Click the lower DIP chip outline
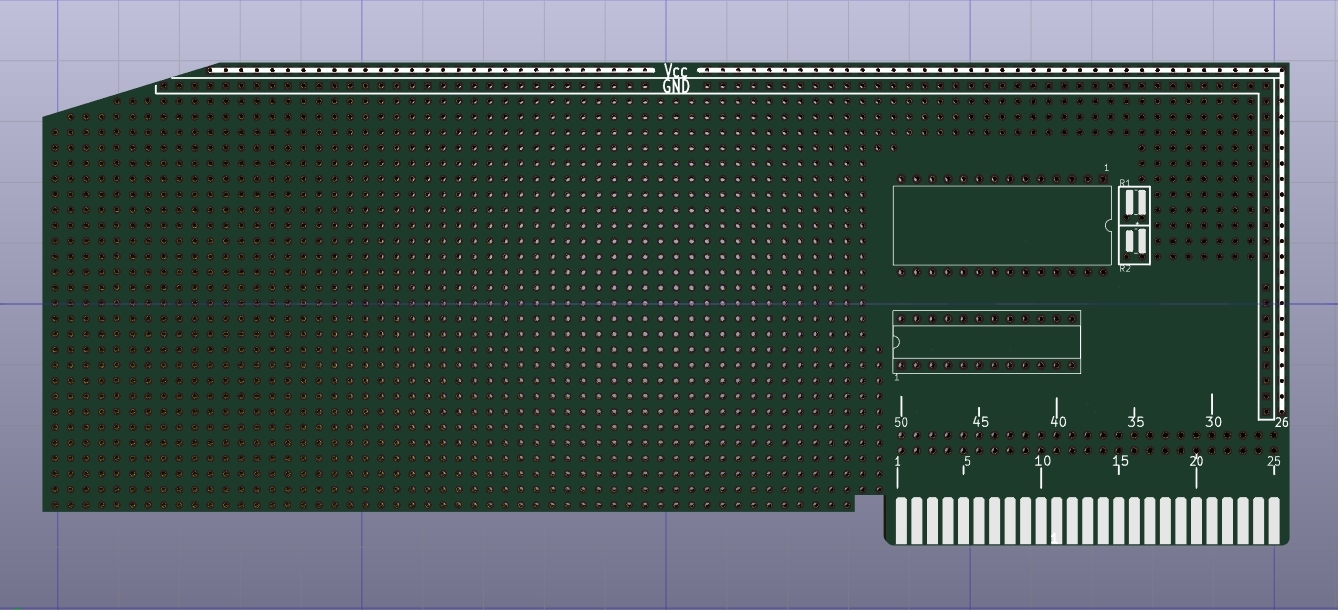The height and width of the screenshot is (610, 1338). tap(986, 342)
